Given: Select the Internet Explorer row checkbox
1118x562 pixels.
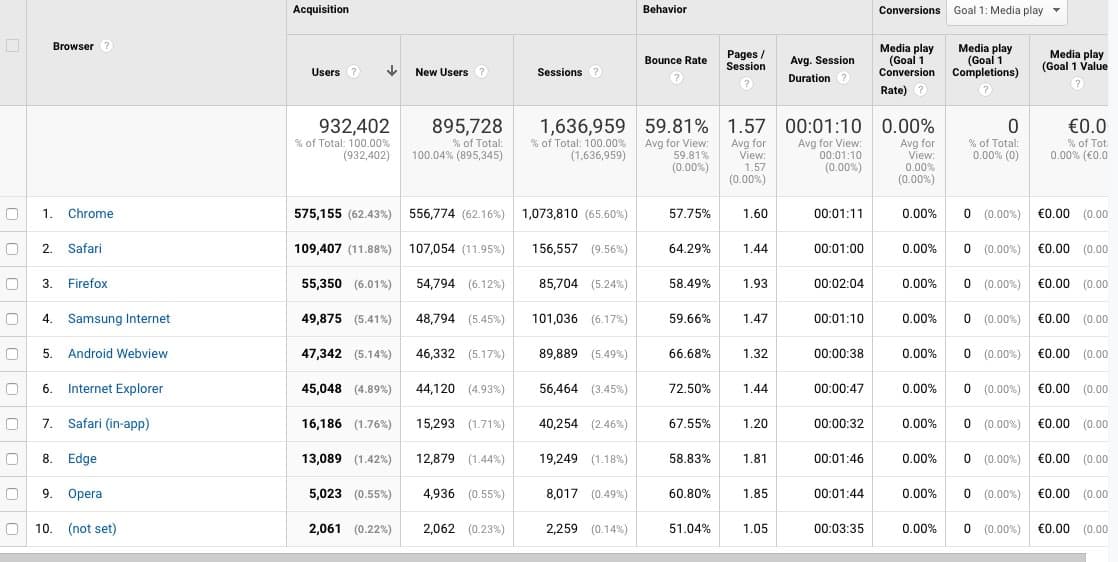Looking at the screenshot, I should [x=12, y=389].
